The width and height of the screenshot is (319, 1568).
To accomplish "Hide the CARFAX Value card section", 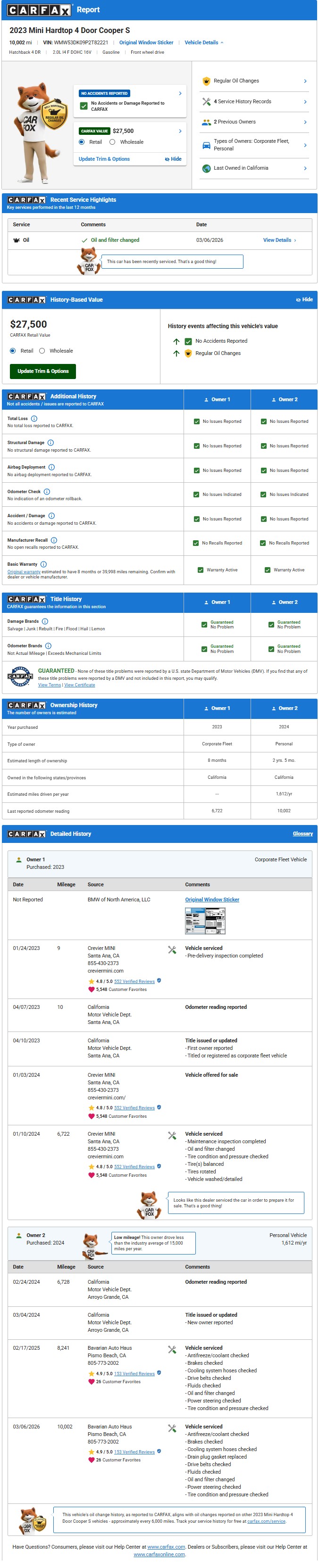I will (174, 159).
